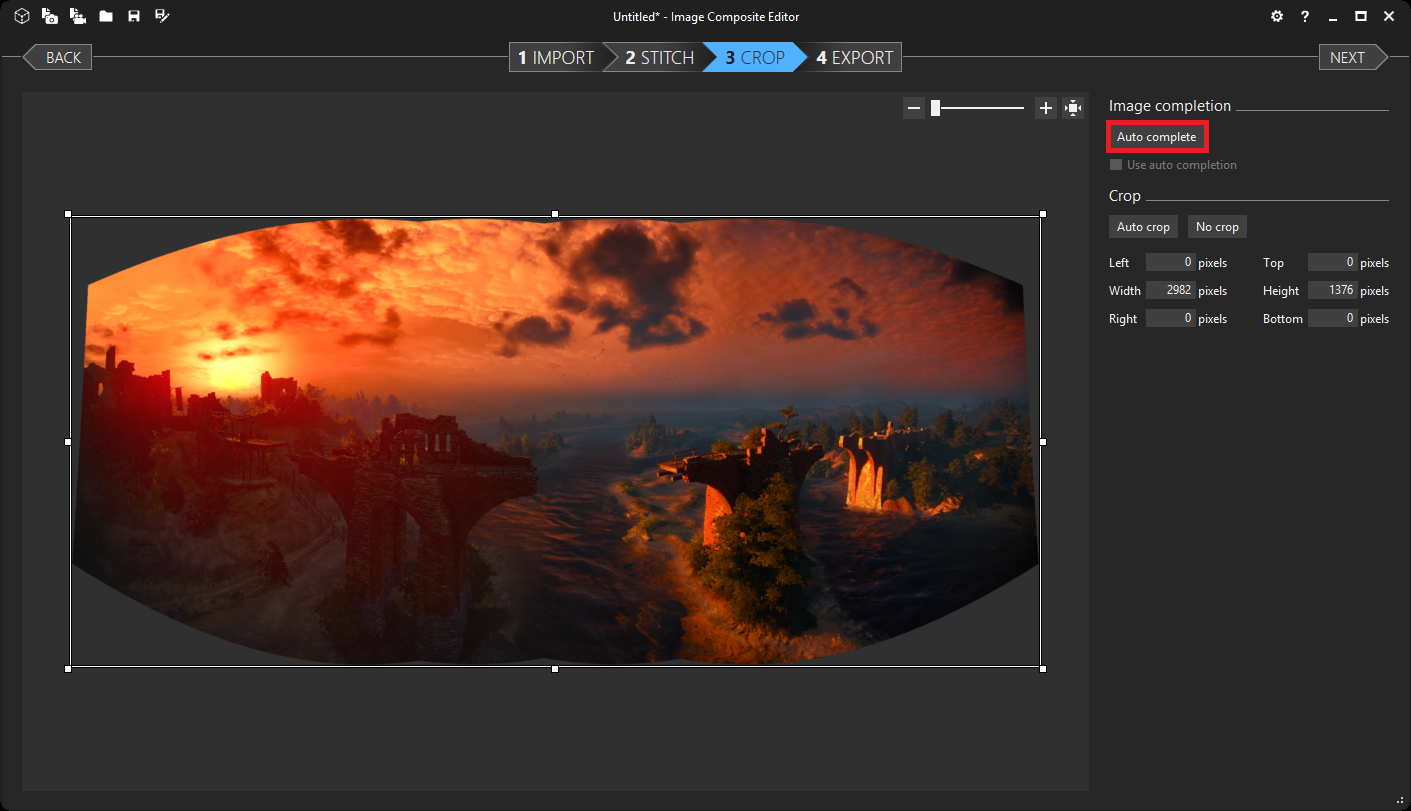Select the 3 Crop step
The image size is (1411, 811).
pos(755,57)
